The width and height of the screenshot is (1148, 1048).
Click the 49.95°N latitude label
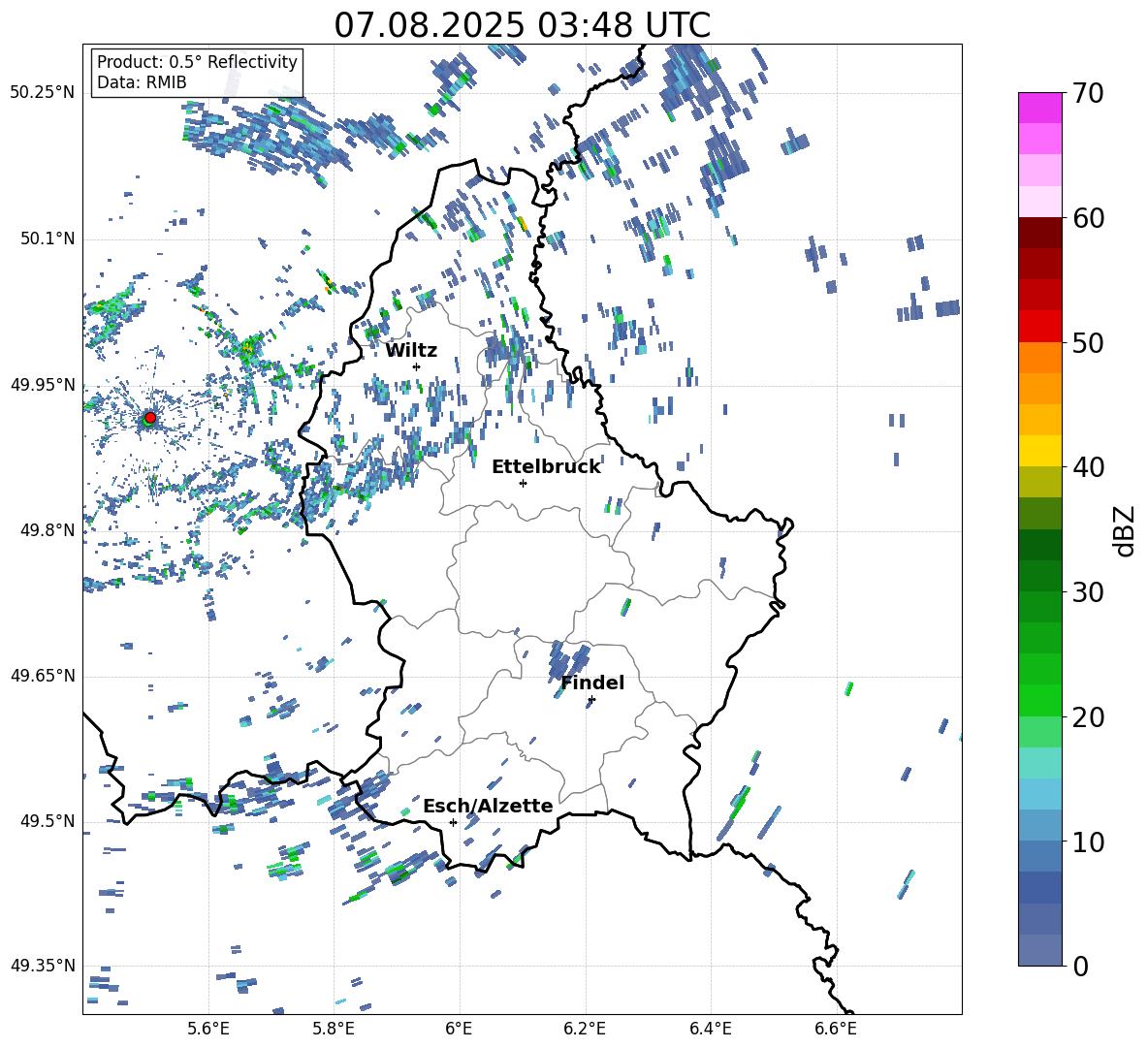43,384
